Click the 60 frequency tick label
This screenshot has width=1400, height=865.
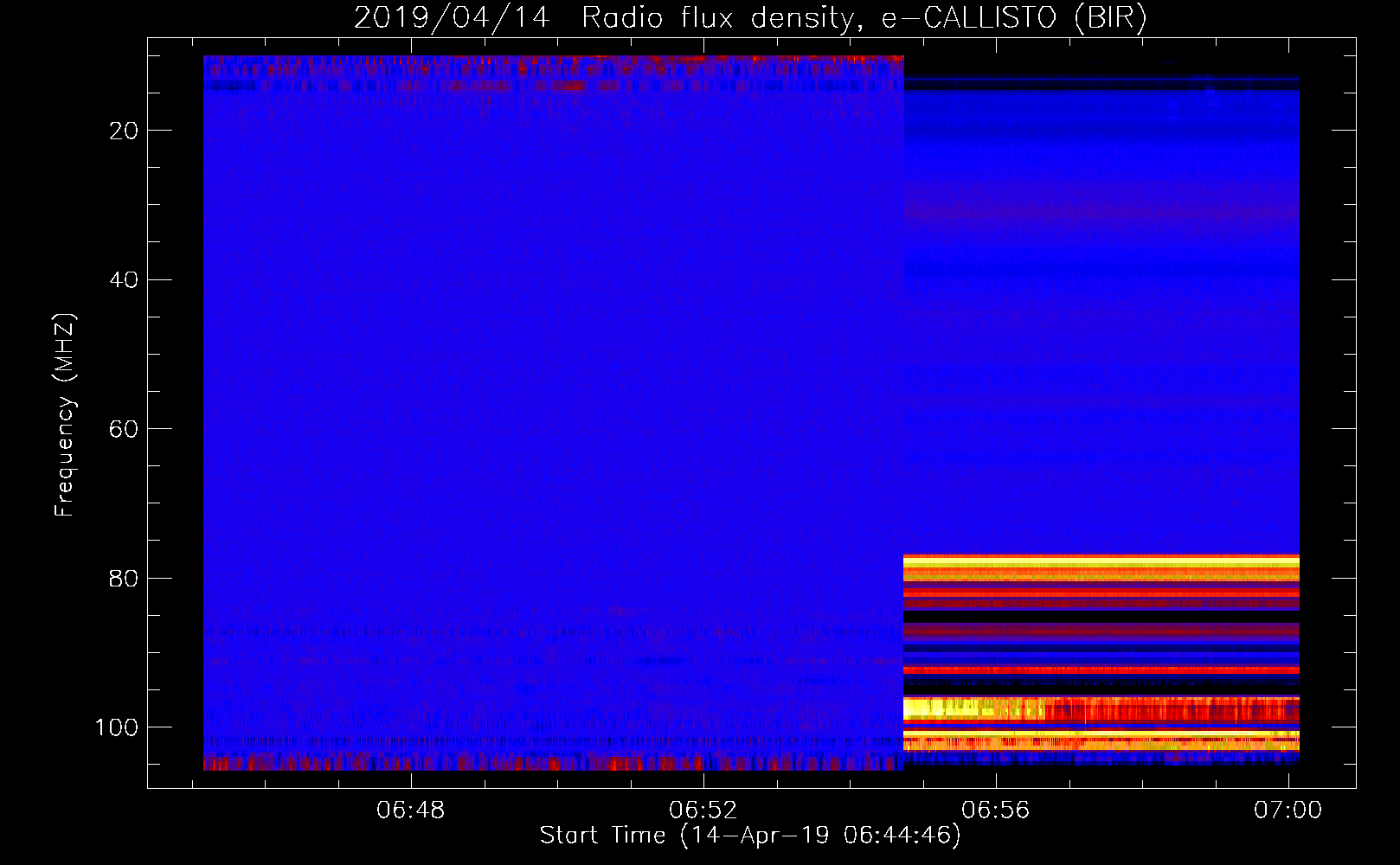[x=125, y=429]
